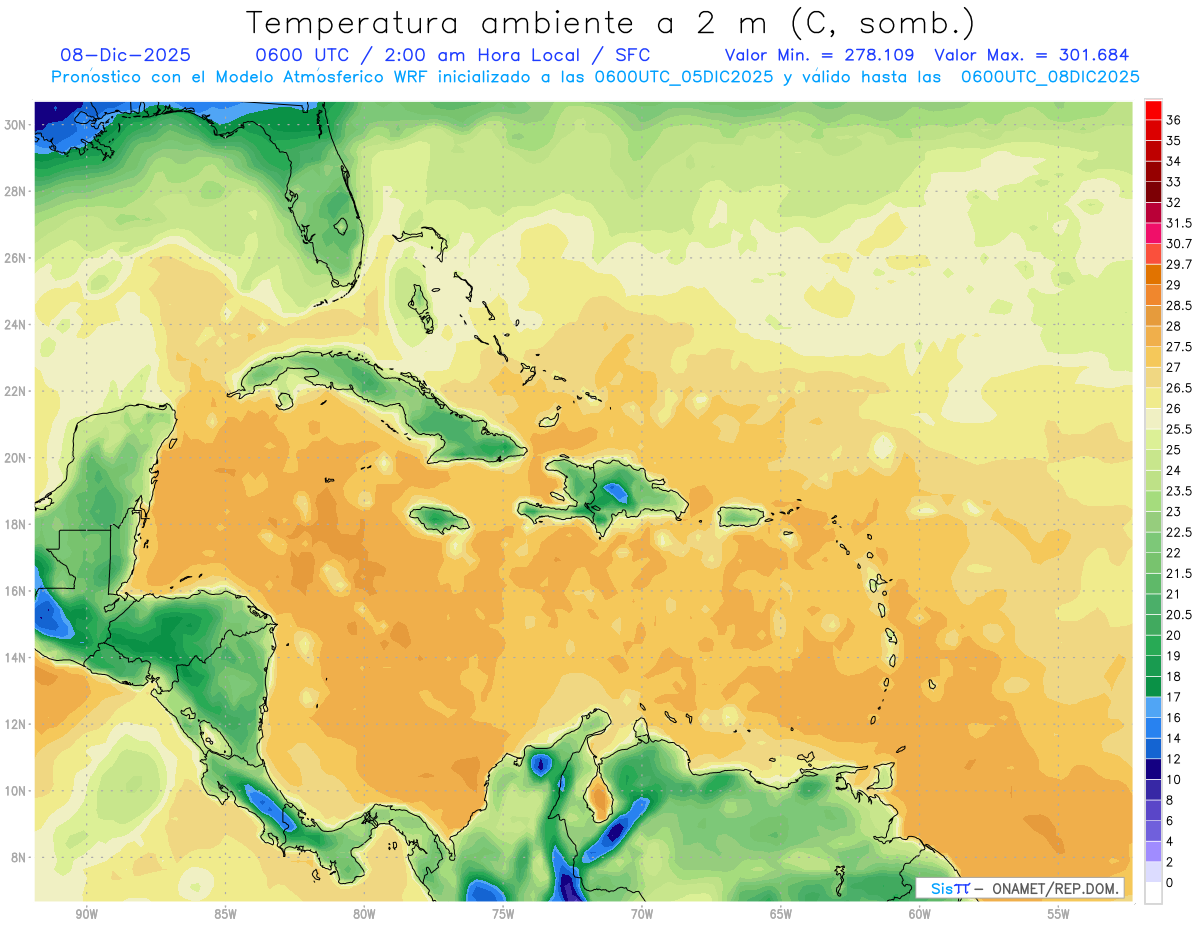This screenshot has height=927, width=1200.
Task: Click the white swatch below the 0 label
Action: 1153,893
